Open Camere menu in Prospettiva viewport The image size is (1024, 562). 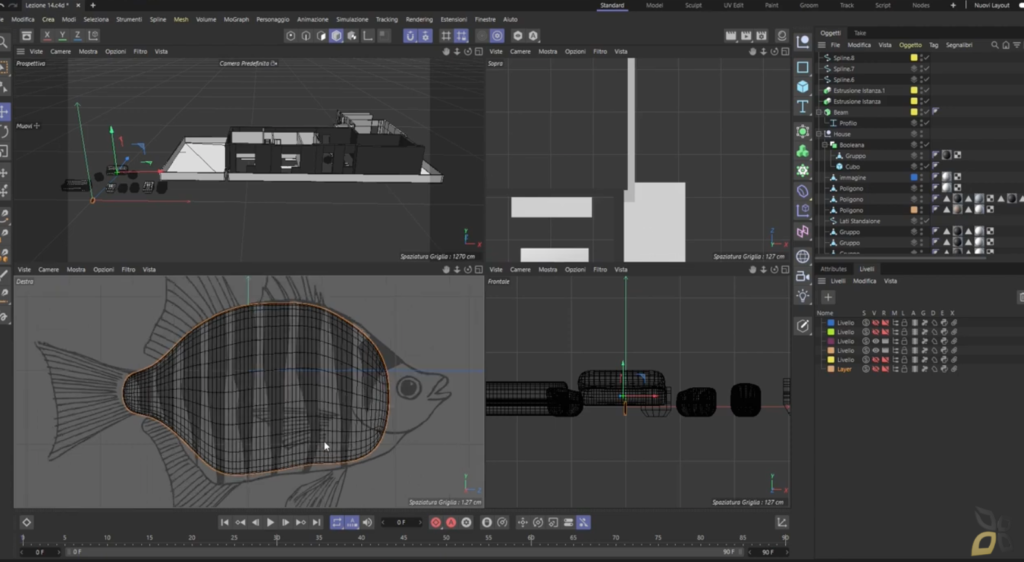coord(61,52)
